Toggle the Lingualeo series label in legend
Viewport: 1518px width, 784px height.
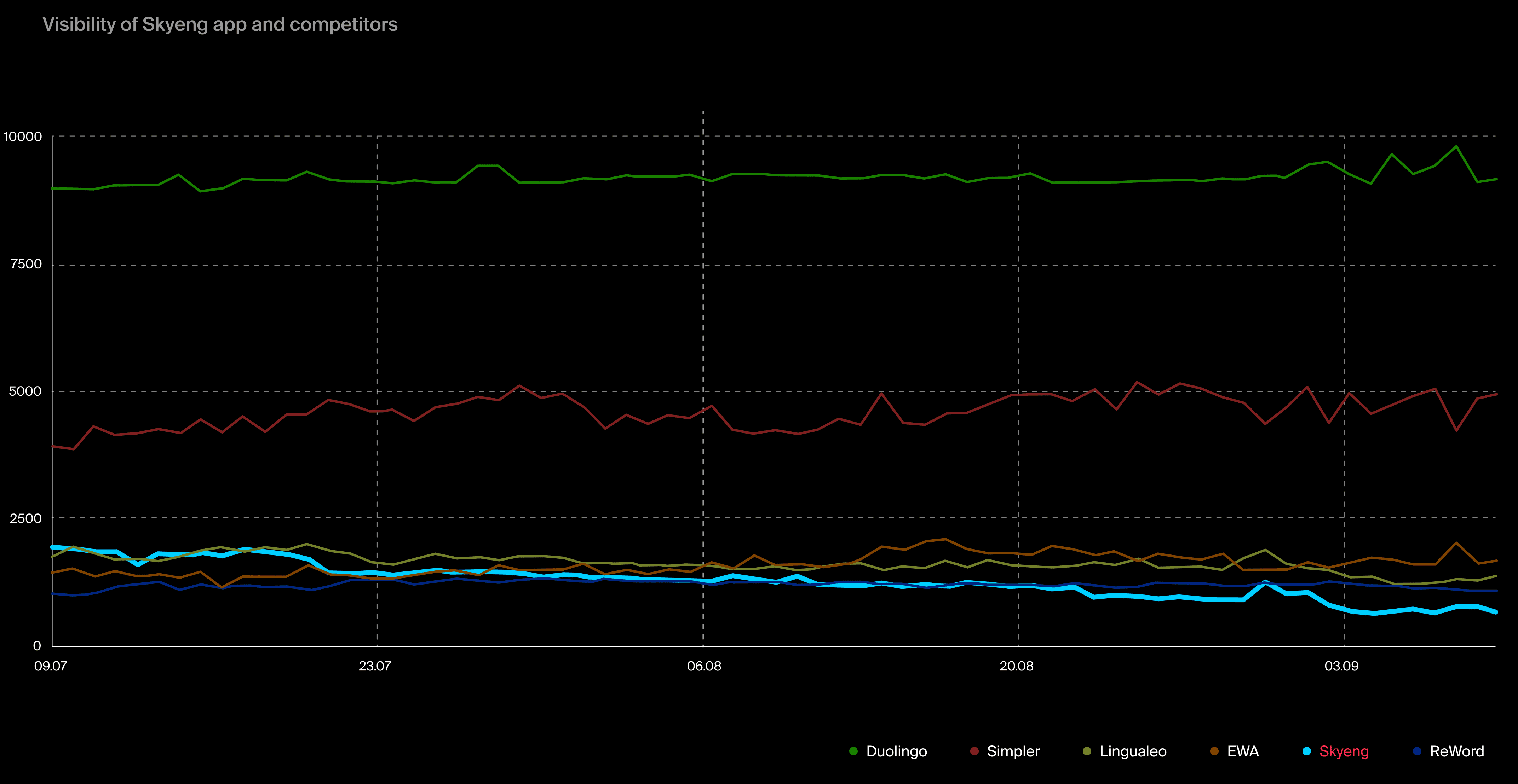[1133, 751]
